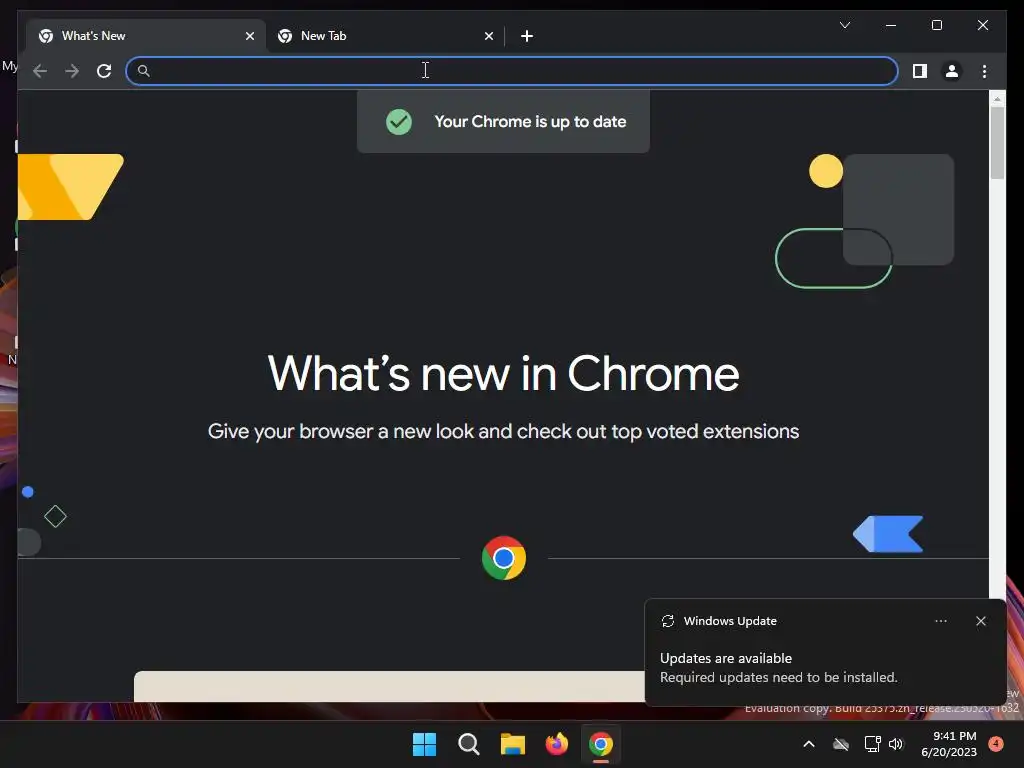Open the side panel icon
The image size is (1024, 768).
coord(920,71)
